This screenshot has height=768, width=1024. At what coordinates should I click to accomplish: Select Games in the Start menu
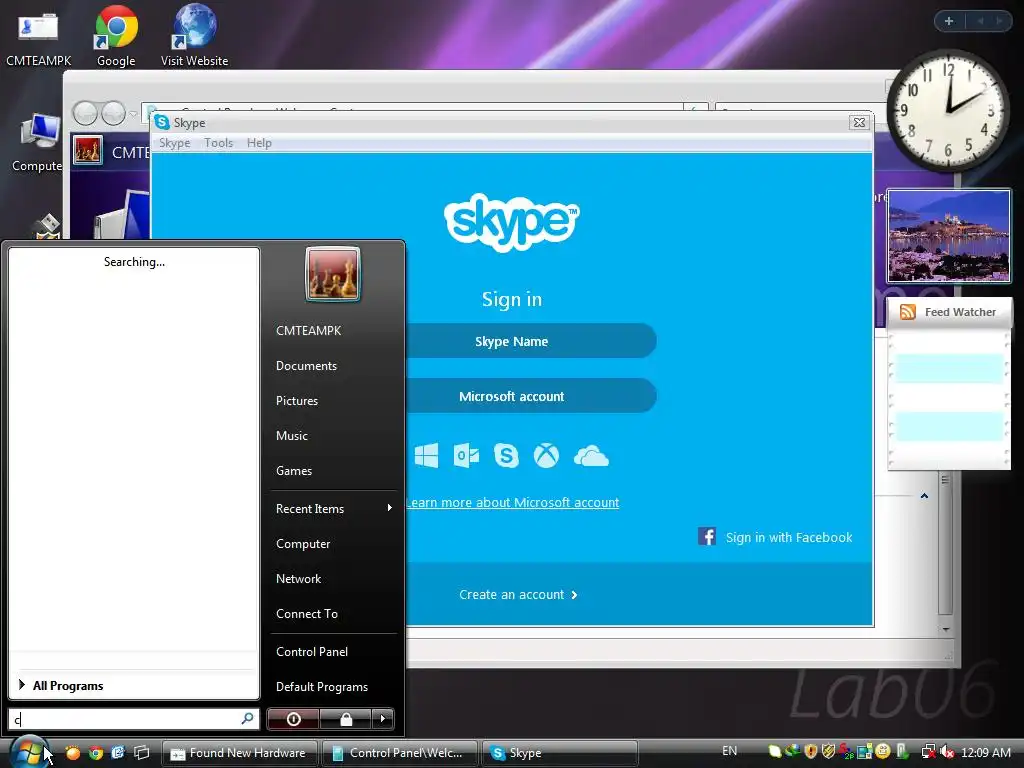click(x=294, y=470)
